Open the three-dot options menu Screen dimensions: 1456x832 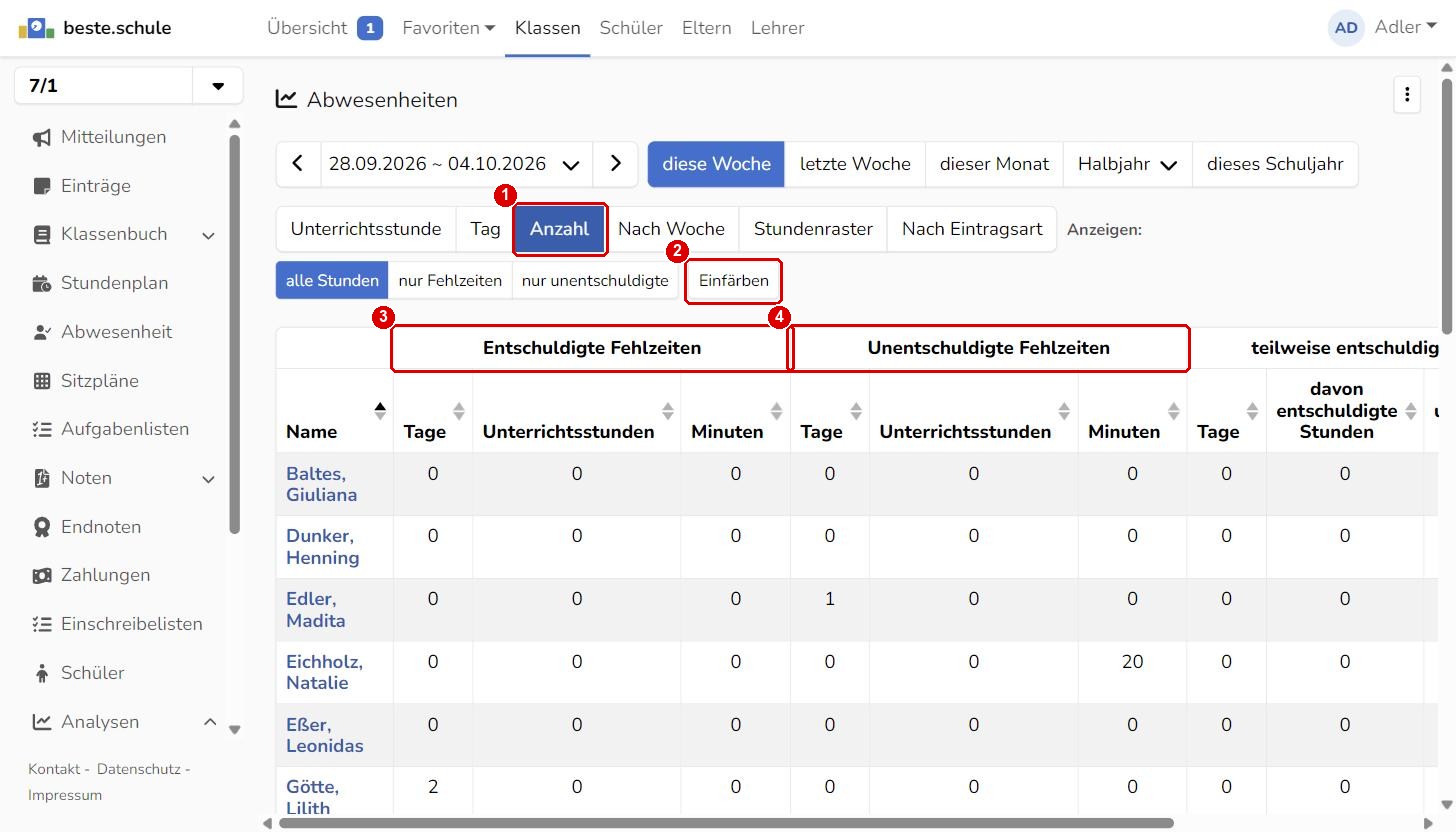click(1407, 95)
